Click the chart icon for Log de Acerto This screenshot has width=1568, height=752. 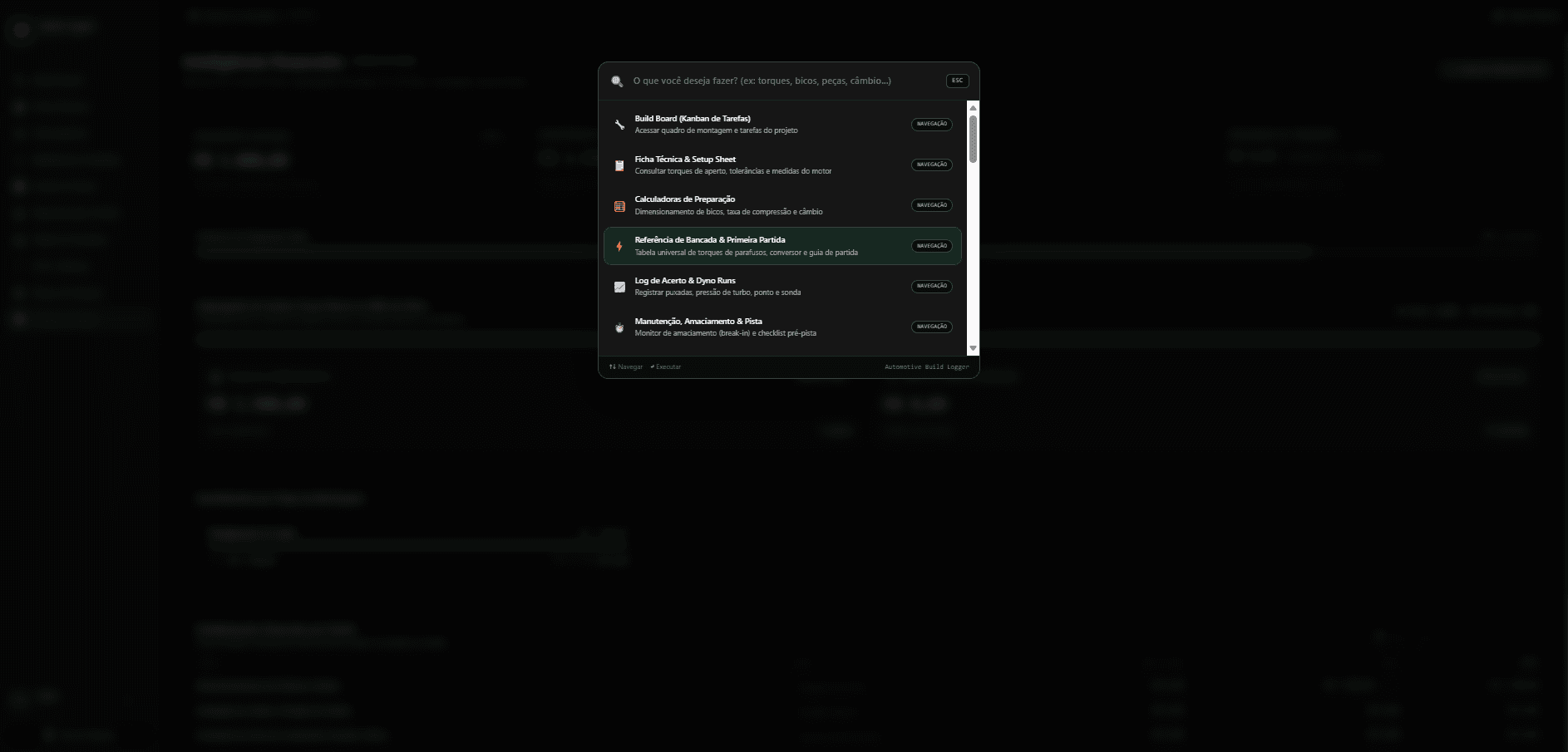619,287
